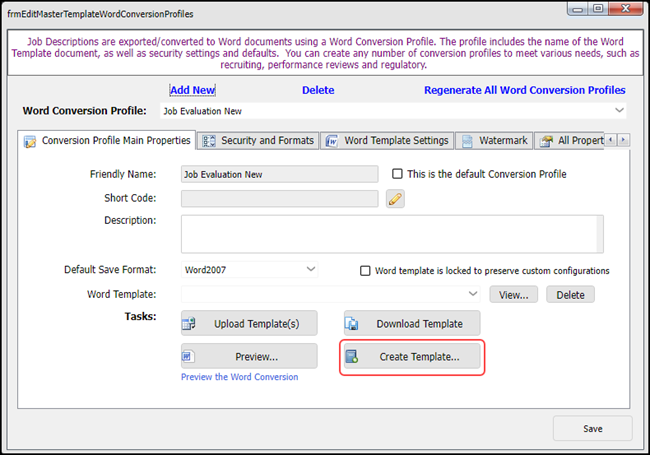Click into the Friendly Name field

point(279,174)
